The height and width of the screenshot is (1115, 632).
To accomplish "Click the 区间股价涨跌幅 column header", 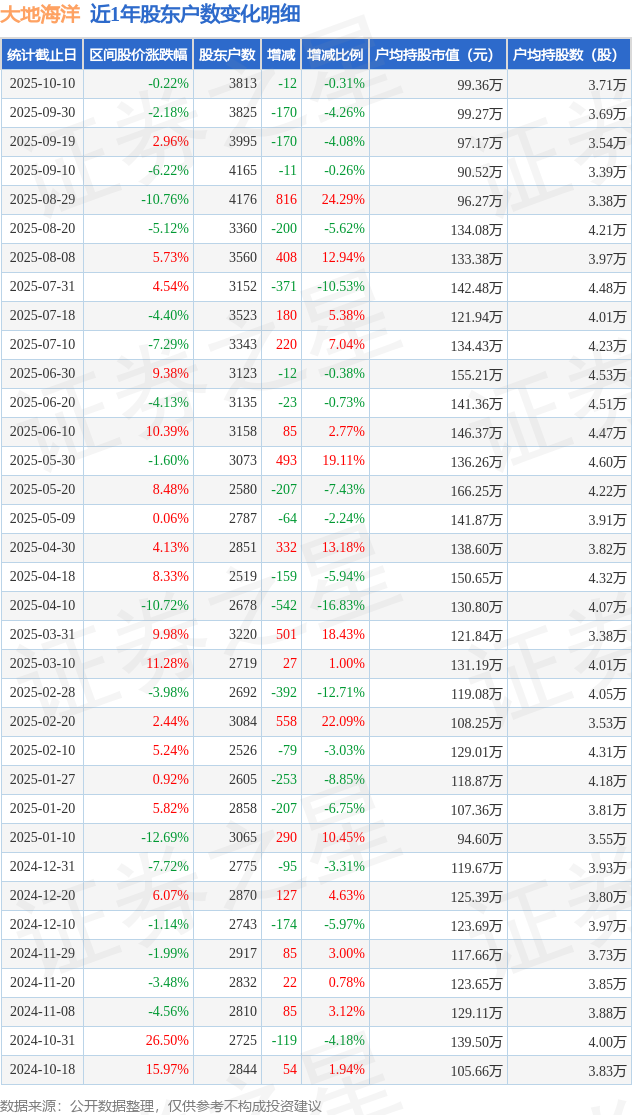I will pos(138,55).
